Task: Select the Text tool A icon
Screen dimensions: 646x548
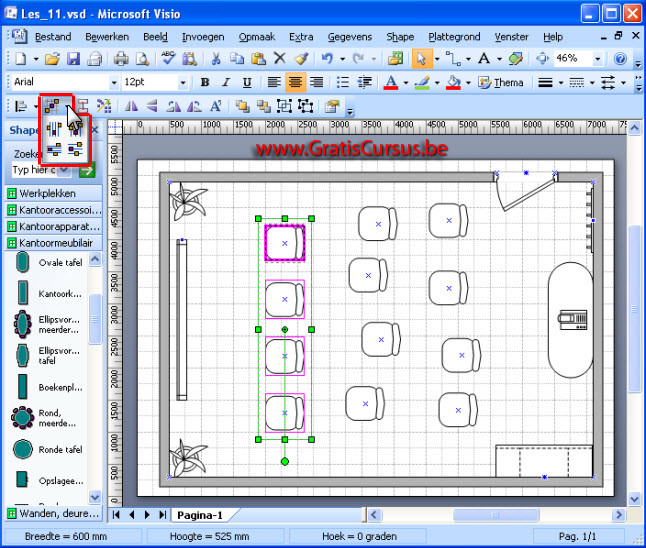Action: (x=484, y=59)
